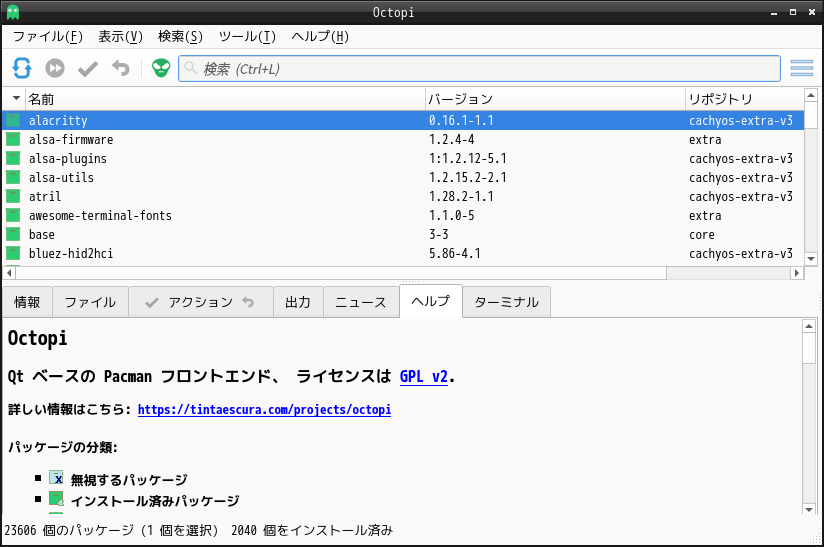Screen dimensions: 824x547
Task: Click the Octopi ghost icon in title bar
Action: click(x=13, y=12)
